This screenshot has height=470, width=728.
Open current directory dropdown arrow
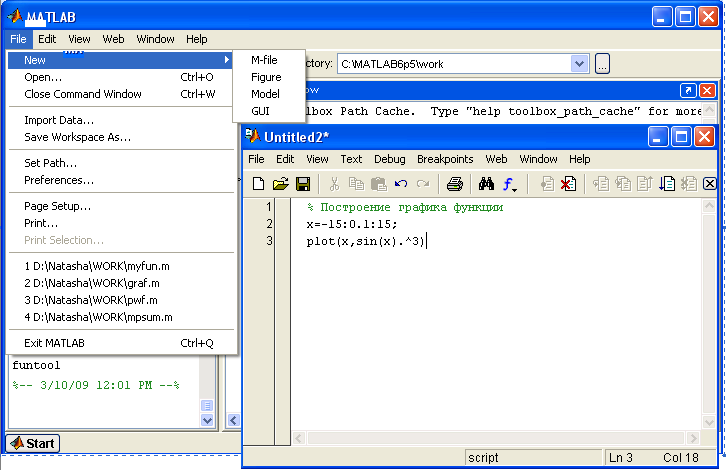tap(579, 64)
